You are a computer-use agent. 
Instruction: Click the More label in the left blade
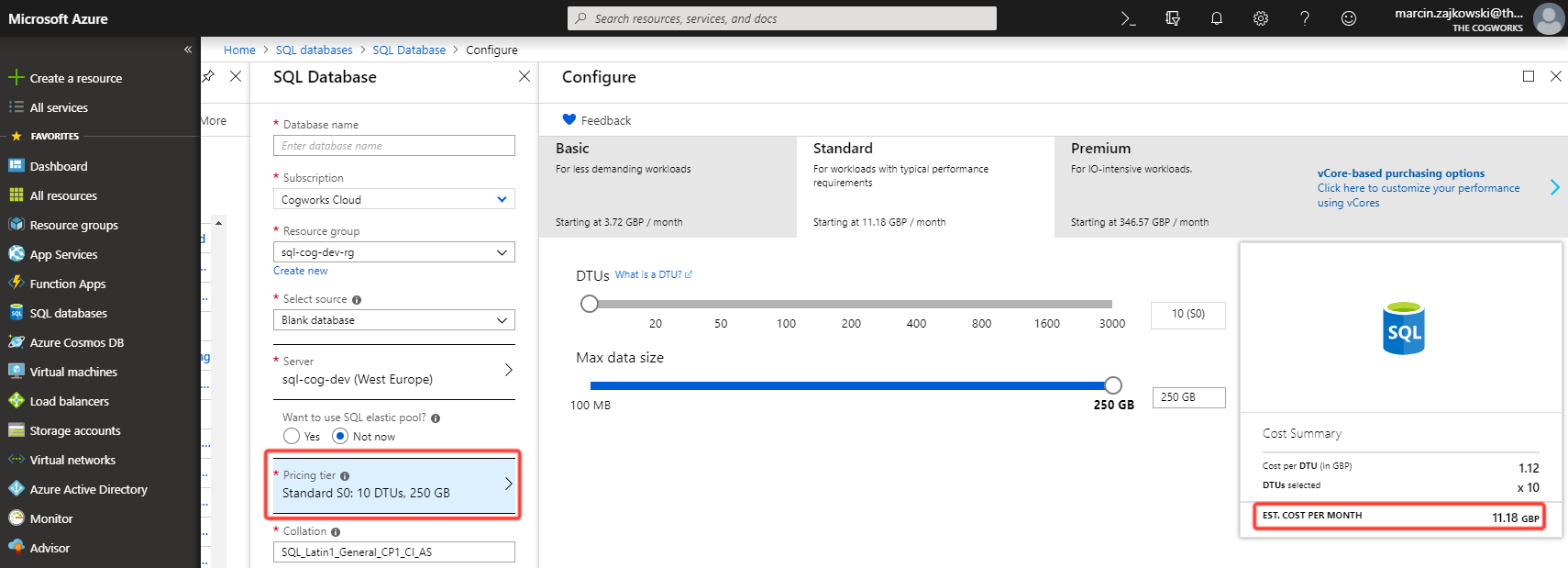214,120
